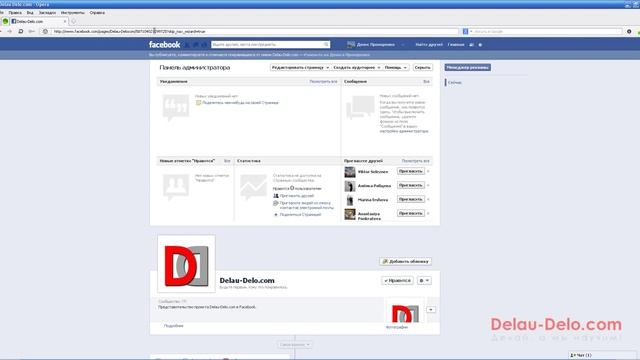
Task: Click Просмотреть все in invite friends section
Action: point(415,161)
